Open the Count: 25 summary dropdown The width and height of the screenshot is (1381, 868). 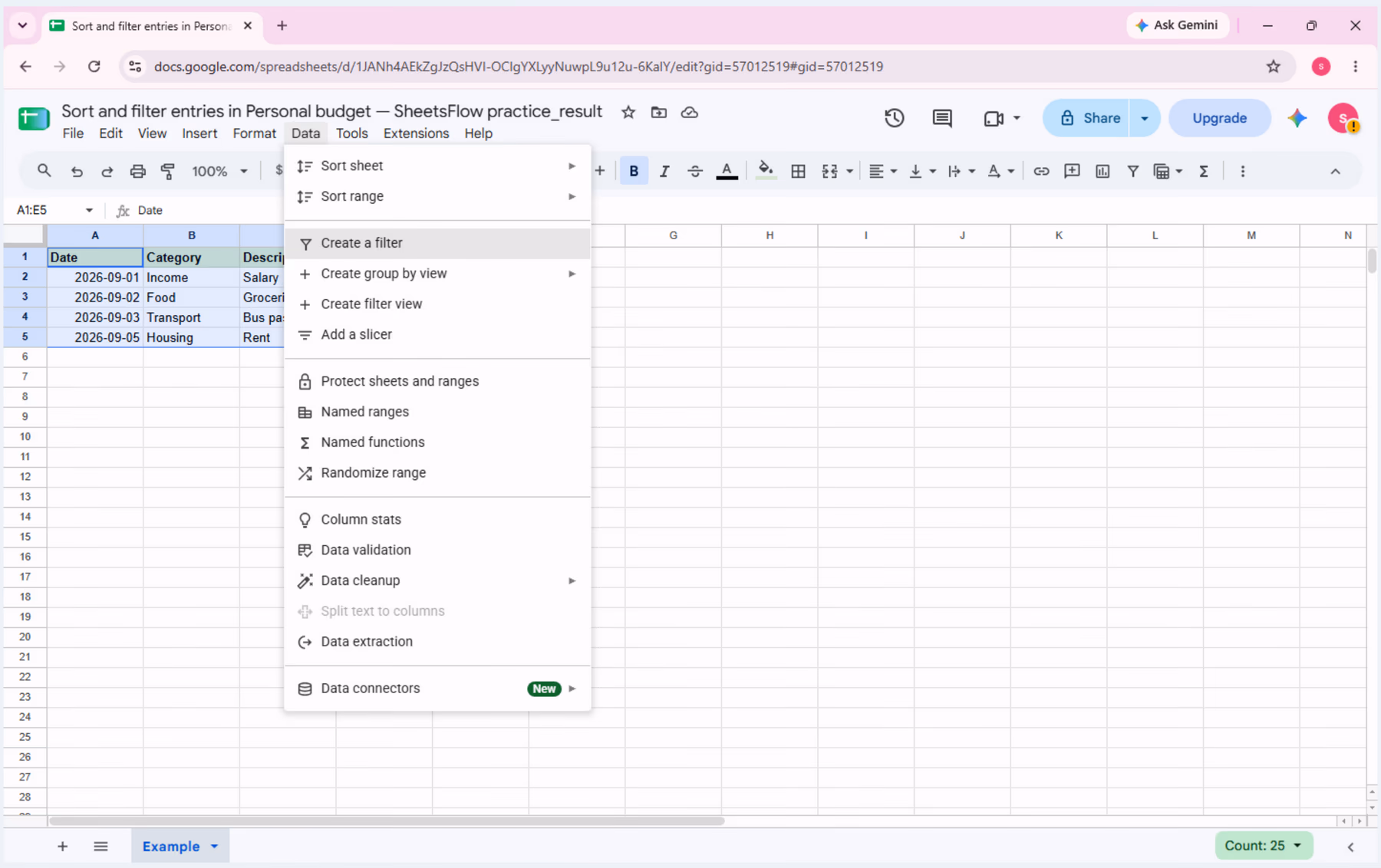(1264, 845)
